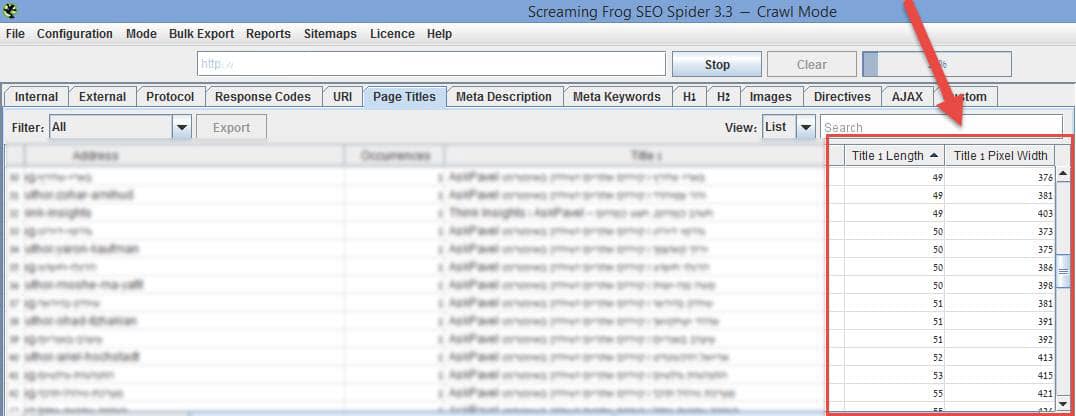The height and width of the screenshot is (416, 1076).
Task: Switch to the URI tab
Action: (342, 97)
